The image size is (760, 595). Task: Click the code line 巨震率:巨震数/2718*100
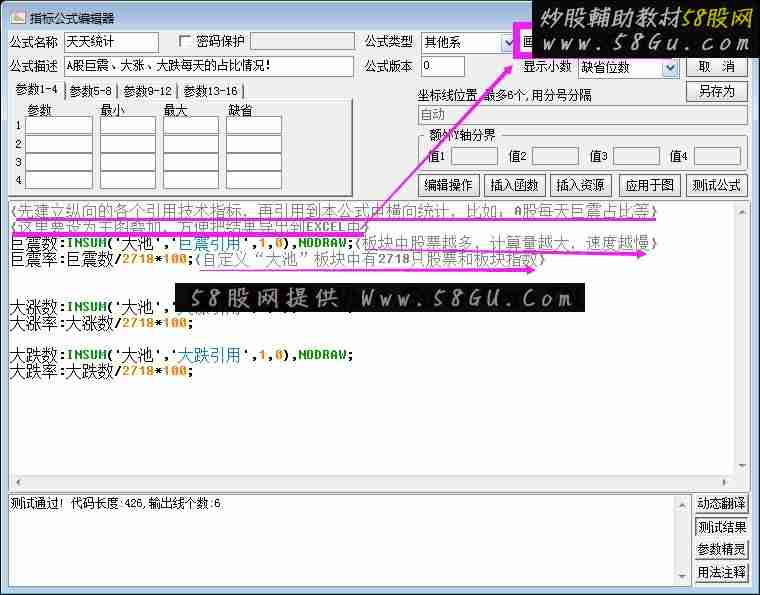pyautogui.click(x=101, y=259)
